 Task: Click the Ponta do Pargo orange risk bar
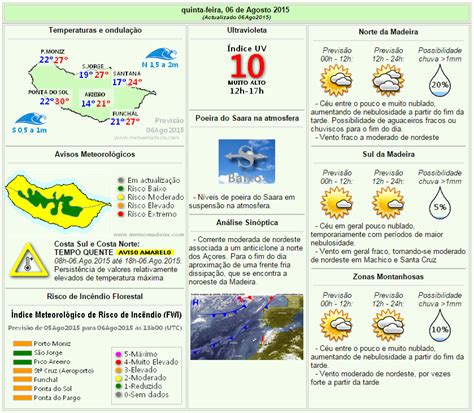tap(22, 398)
